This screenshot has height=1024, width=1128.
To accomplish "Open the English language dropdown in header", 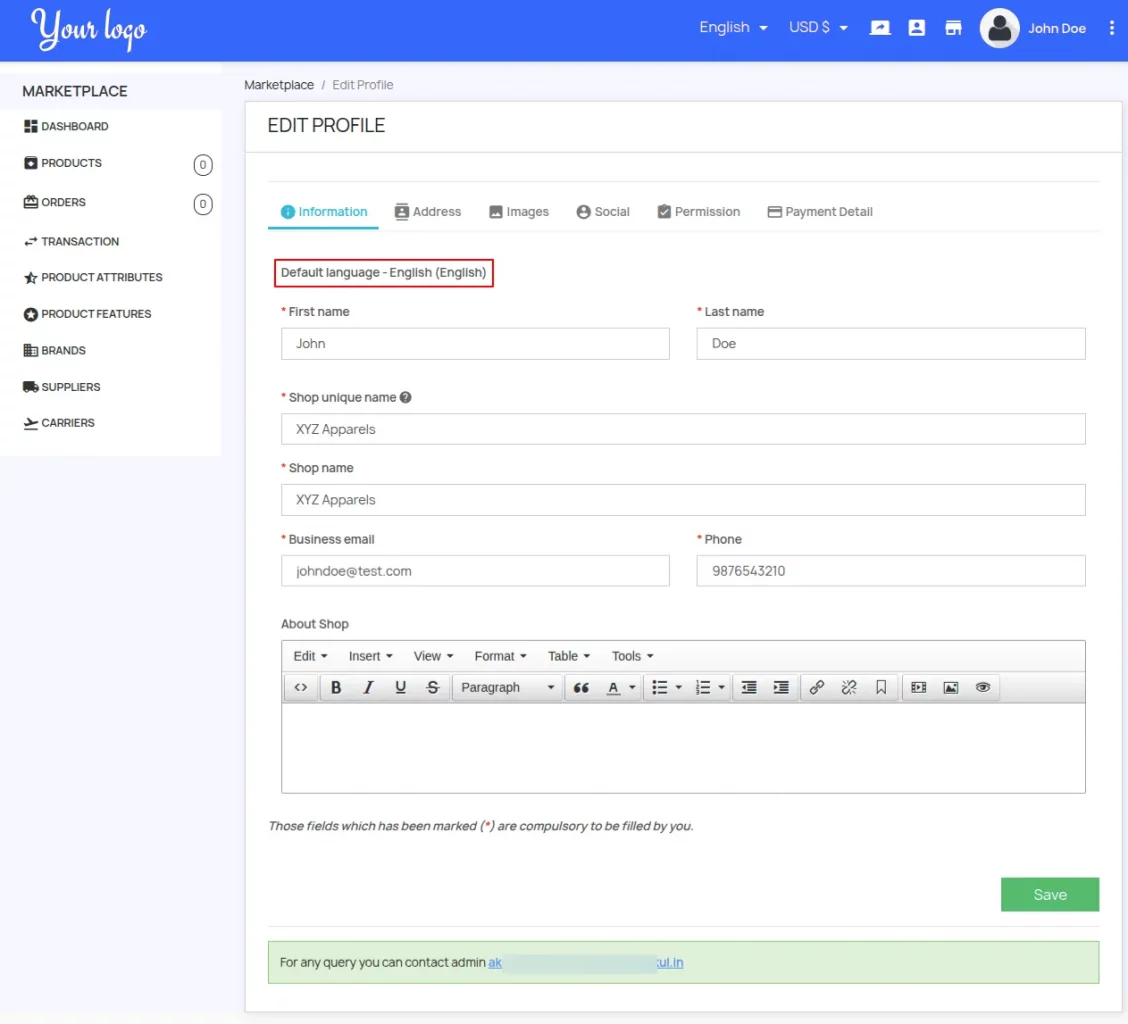I will coord(733,28).
